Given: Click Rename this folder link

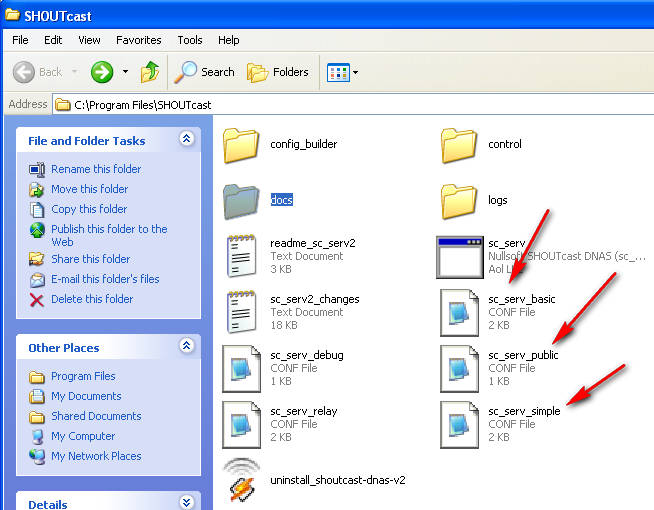Looking at the screenshot, I should 96,169.
